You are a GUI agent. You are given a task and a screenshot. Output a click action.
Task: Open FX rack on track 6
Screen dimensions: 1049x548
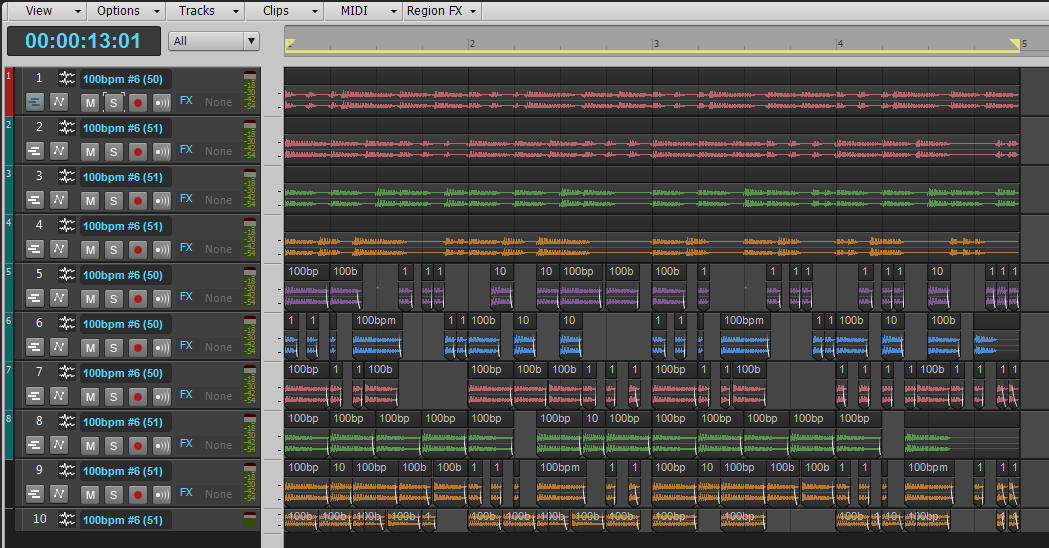tap(186, 345)
